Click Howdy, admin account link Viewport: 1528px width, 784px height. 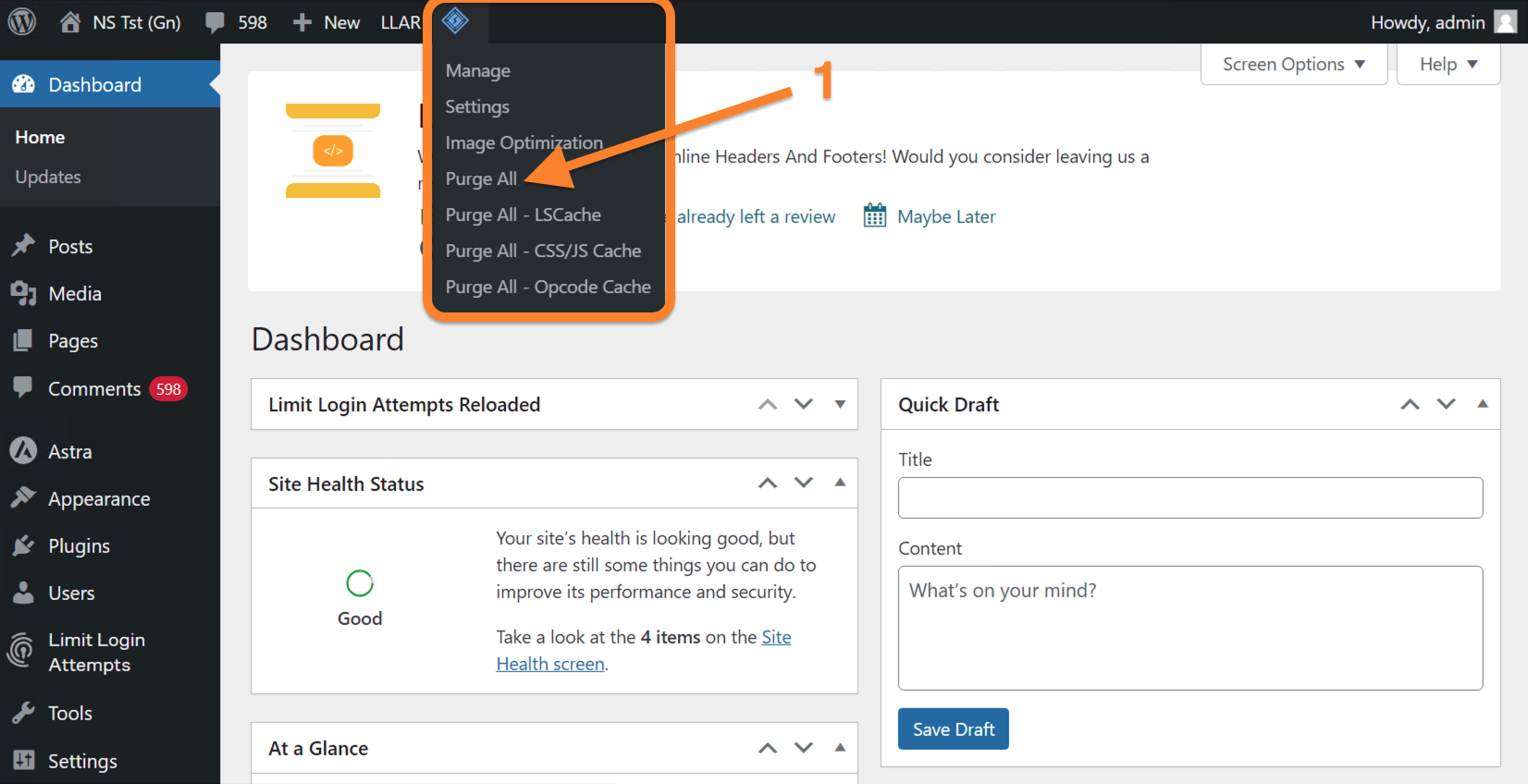click(1428, 22)
